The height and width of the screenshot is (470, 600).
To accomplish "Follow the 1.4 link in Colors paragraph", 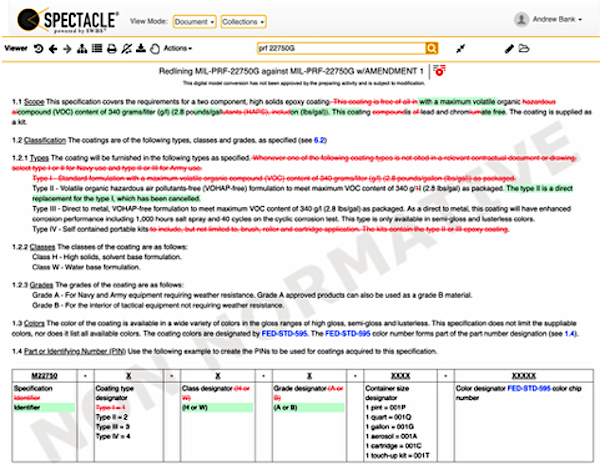I will pyautogui.click(x=569, y=333).
